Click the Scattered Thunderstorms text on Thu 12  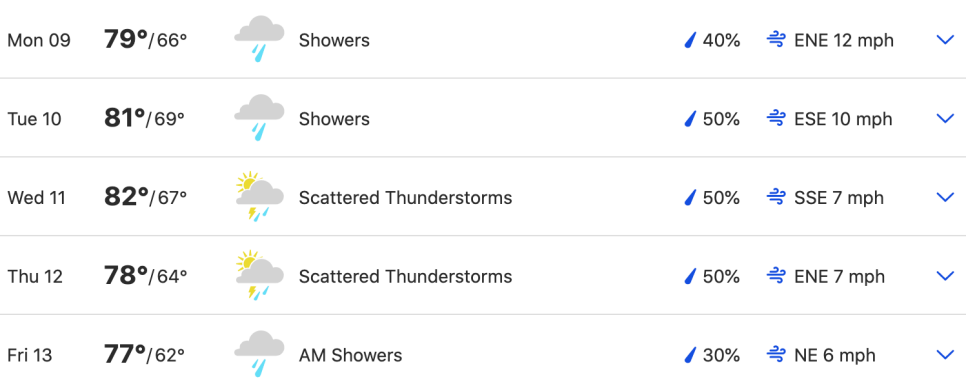tap(405, 276)
